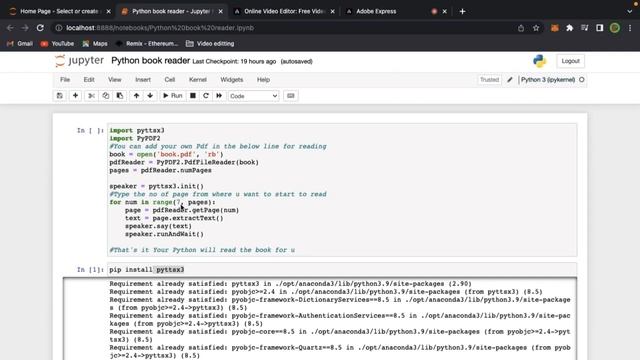Open the Edit menu
The image size is (640, 360).
point(89,80)
